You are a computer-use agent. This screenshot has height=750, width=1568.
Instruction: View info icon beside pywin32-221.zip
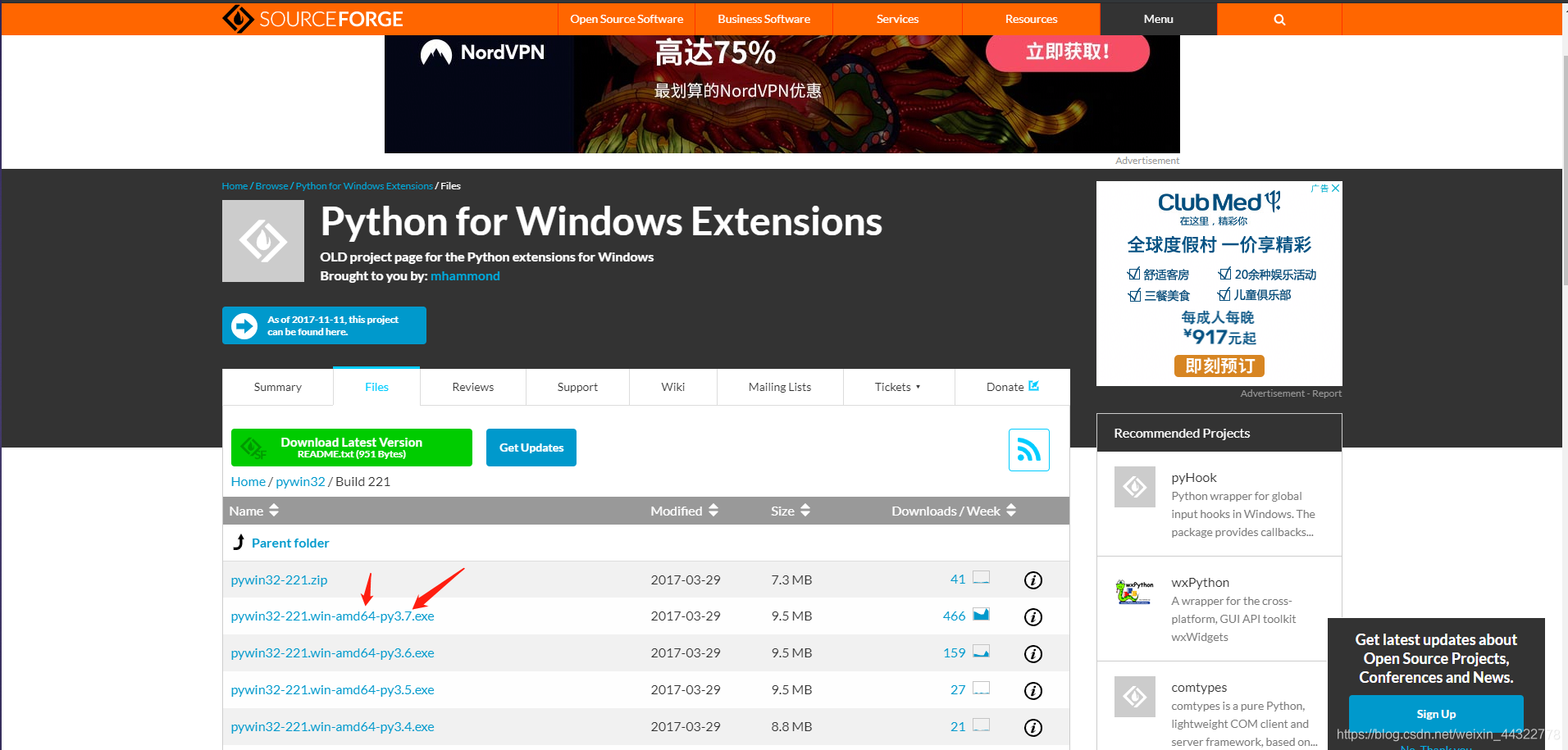pyautogui.click(x=1032, y=580)
